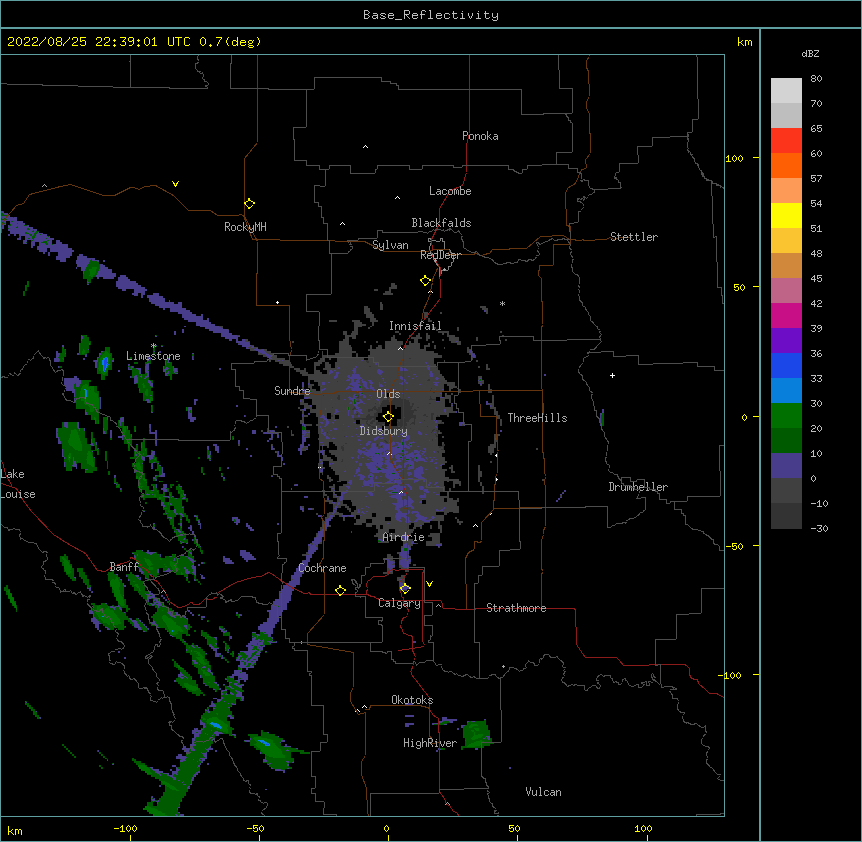Viewport: 862px width, 842px height.
Task: Click the yellow V marker east of Calgary
Action: (x=429, y=584)
